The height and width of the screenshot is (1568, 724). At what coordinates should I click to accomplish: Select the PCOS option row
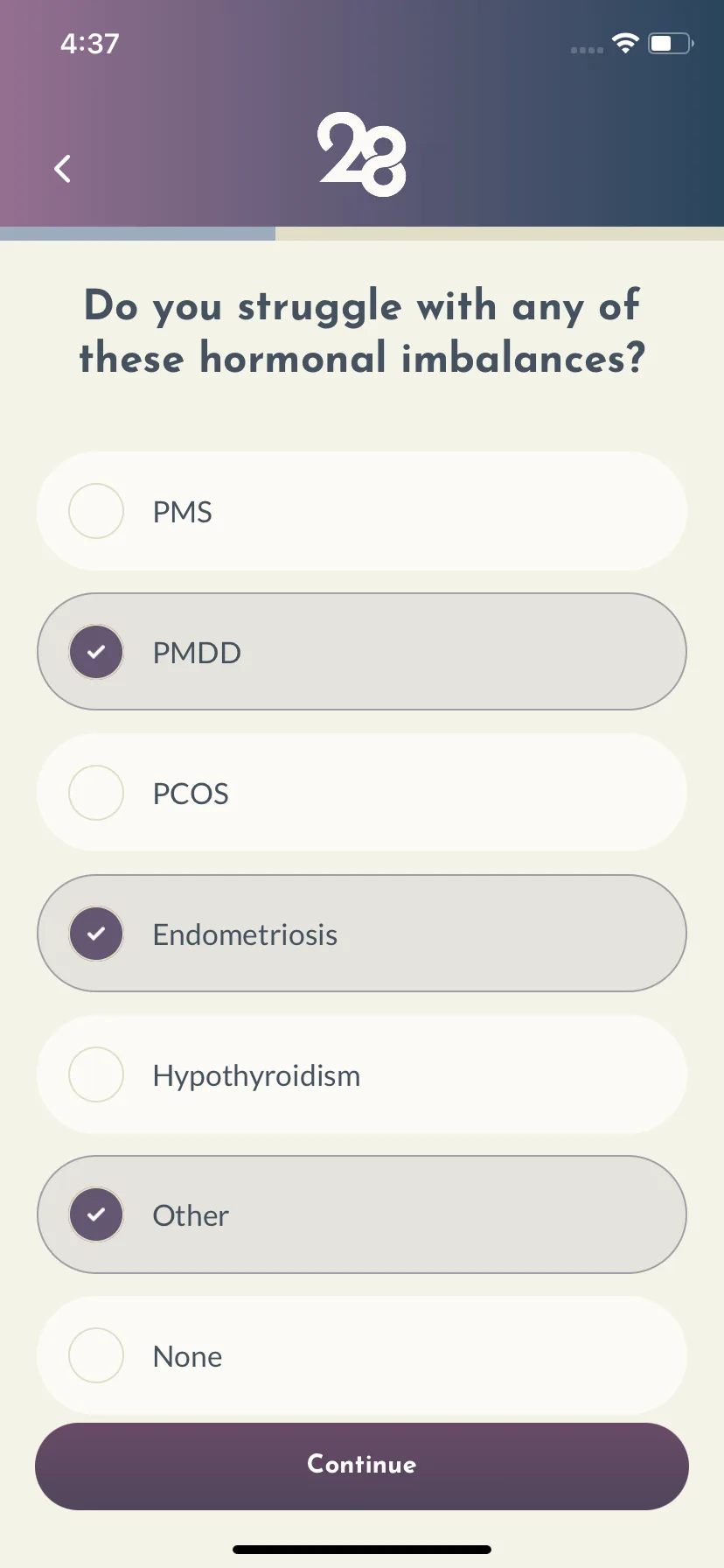click(362, 793)
